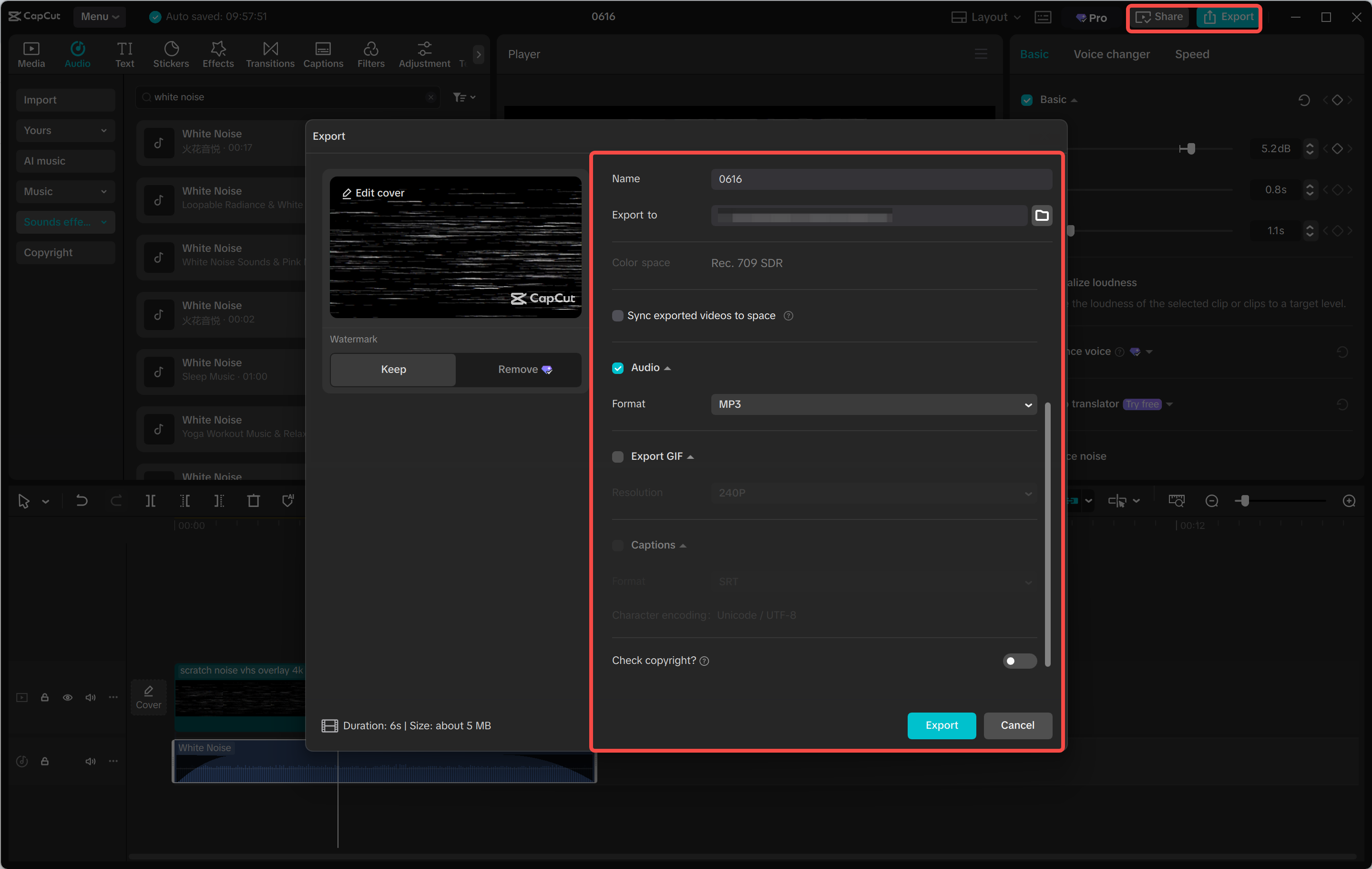
Task: Switch to the Voice changer tab
Action: click(x=1111, y=53)
